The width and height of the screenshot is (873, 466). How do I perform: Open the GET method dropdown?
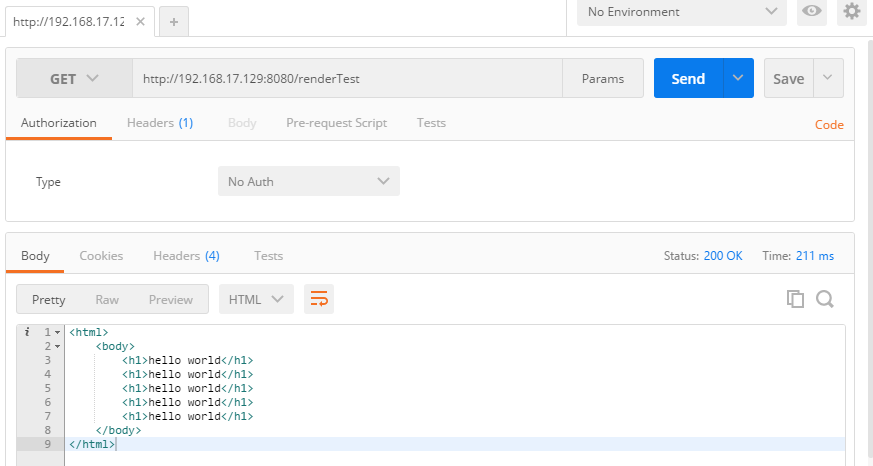pos(75,79)
